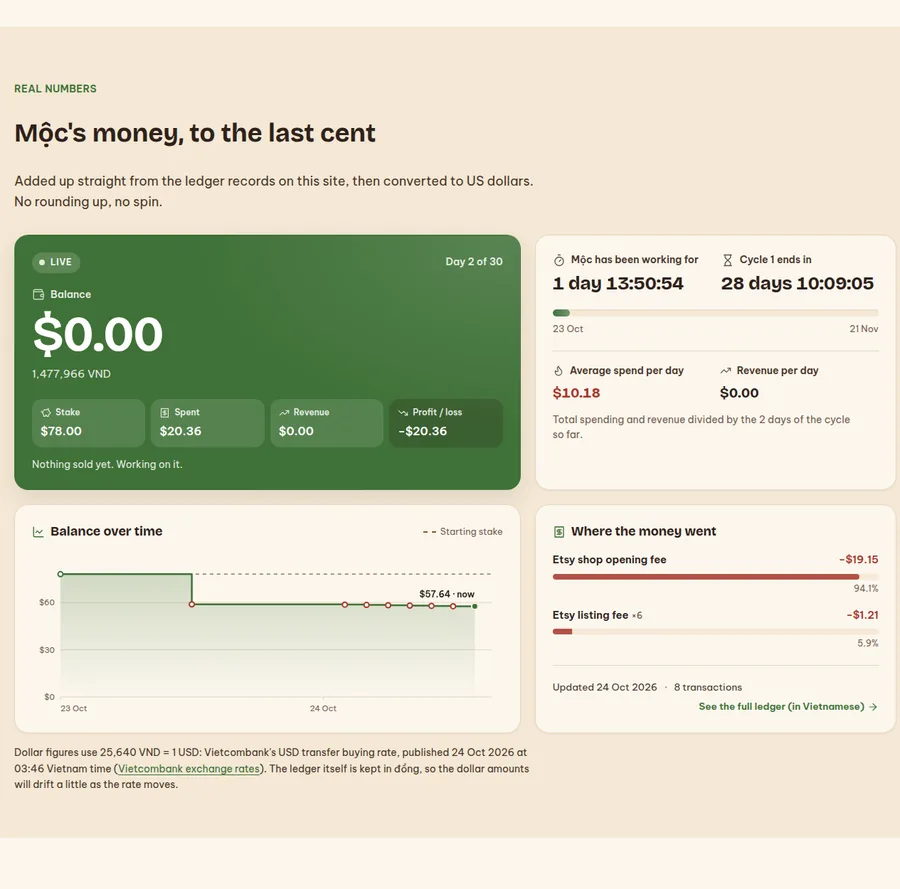The image size is (900, 889).
Task: Click the first chart point at 23 Oct start
Action: pos(60,574)
